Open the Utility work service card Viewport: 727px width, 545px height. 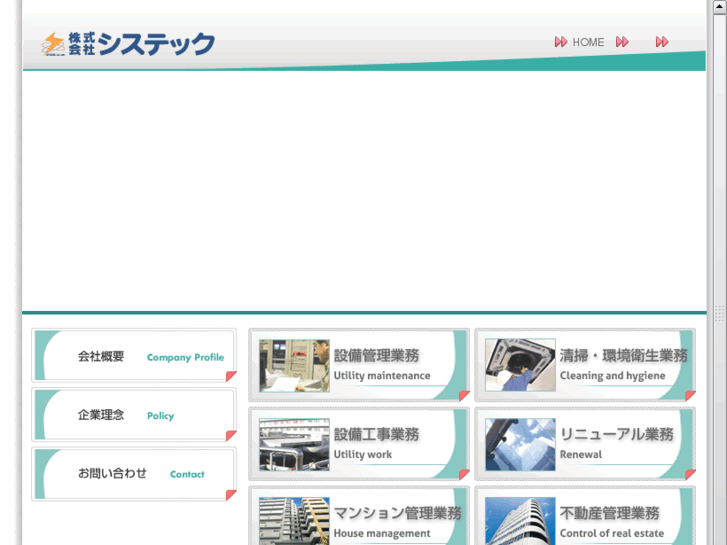pyautogui.click(x=359, y=444)
